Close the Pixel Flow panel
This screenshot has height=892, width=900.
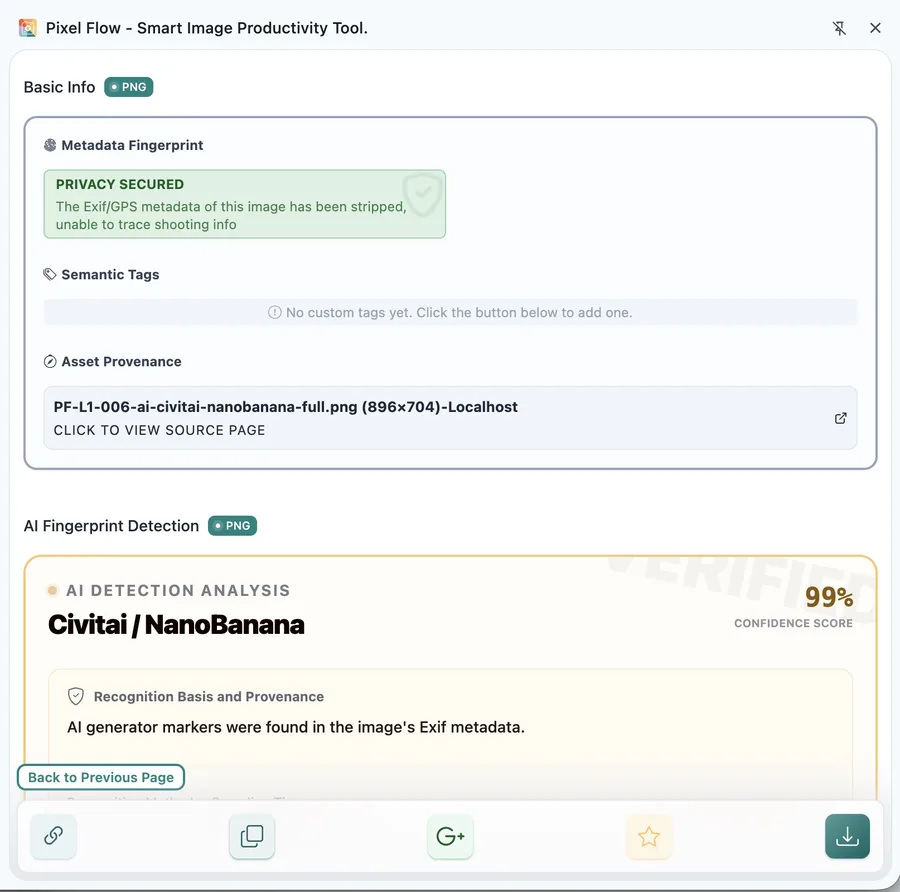click(x=875, y=28)
